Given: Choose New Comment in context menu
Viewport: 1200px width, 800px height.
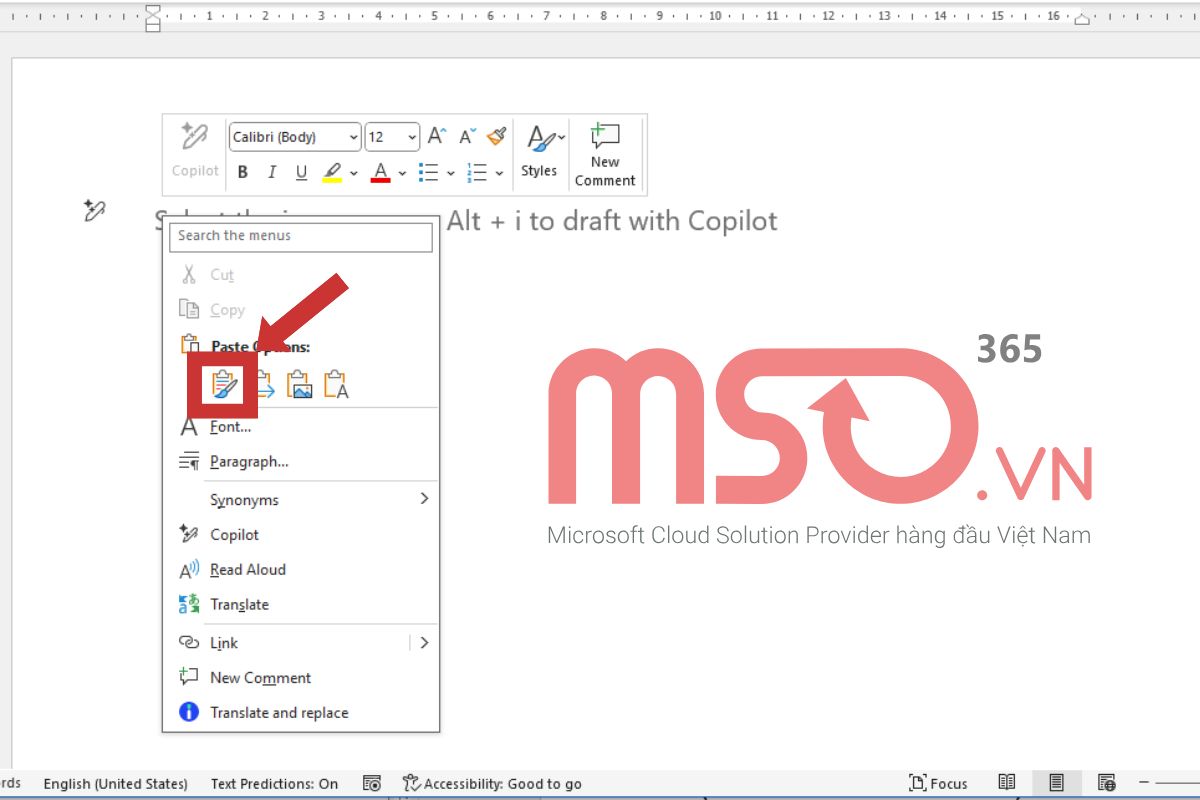Looking at the screenshot, I should [301, 678].
